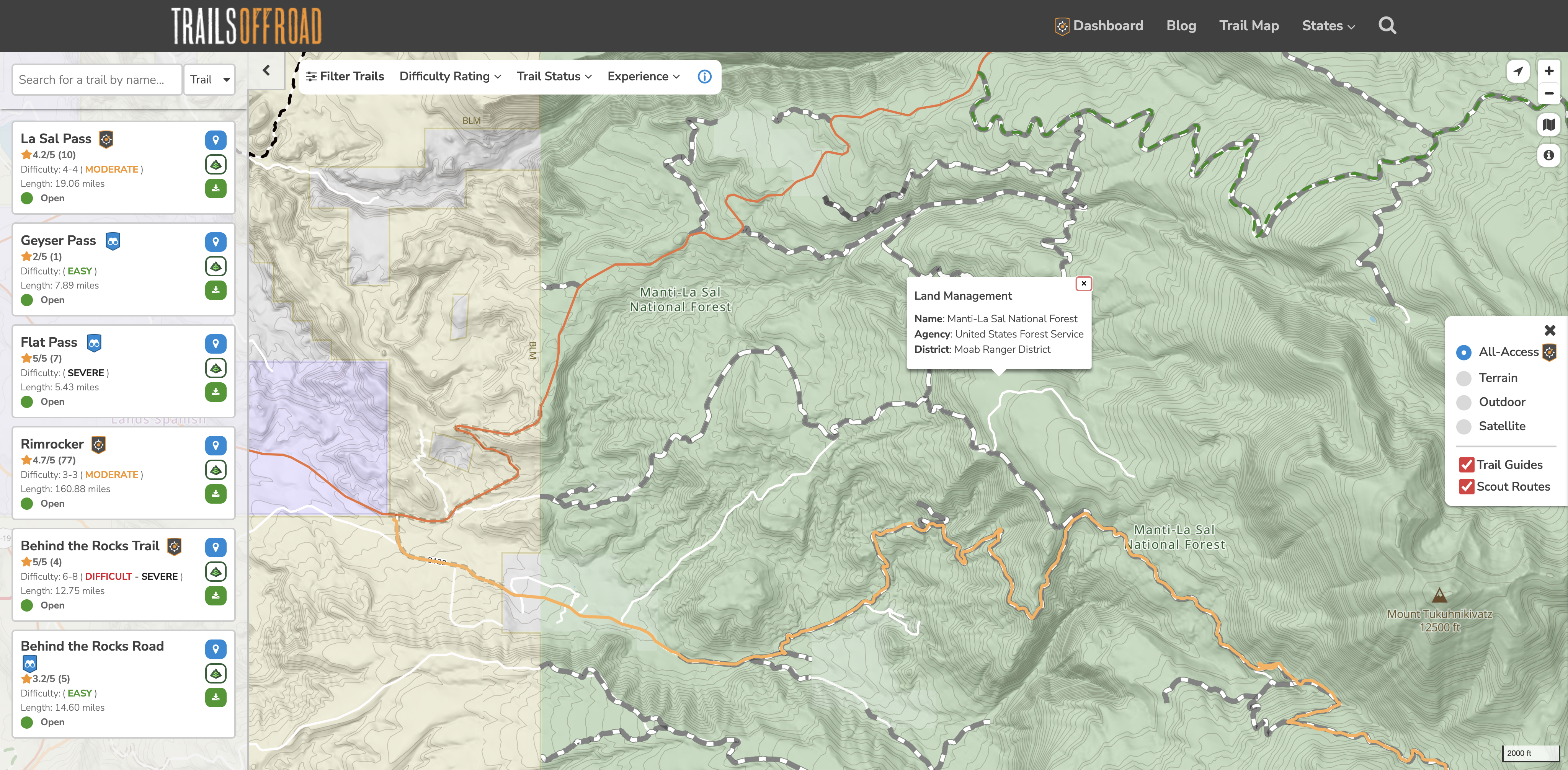Zoom in the map with plus button
This screenshot has width=1568, height=770.
1549,70
